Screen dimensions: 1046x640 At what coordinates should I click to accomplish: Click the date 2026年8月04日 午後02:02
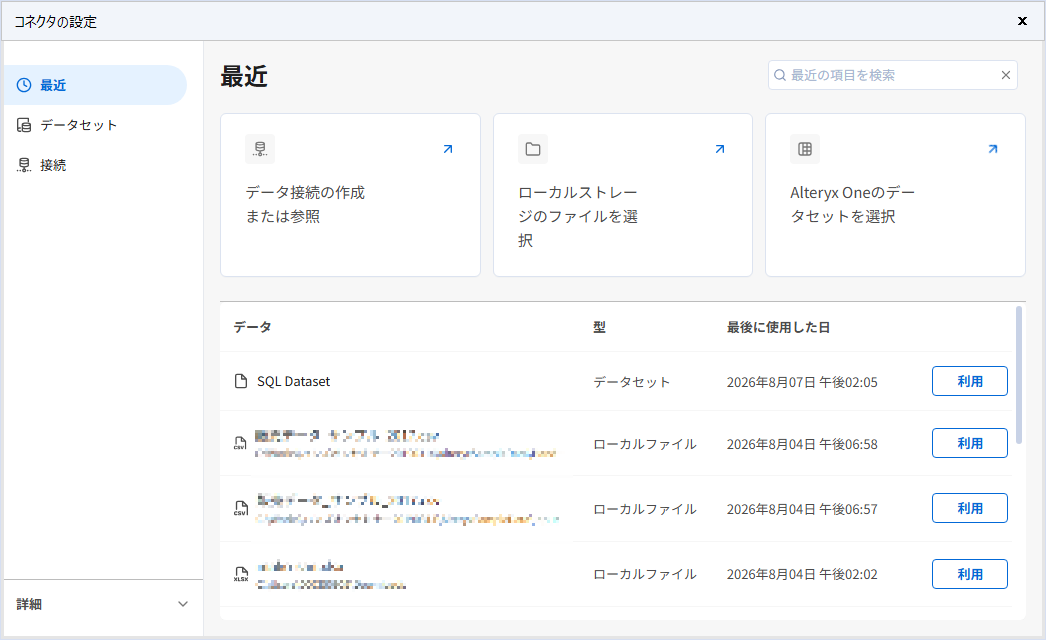point(802,574)
